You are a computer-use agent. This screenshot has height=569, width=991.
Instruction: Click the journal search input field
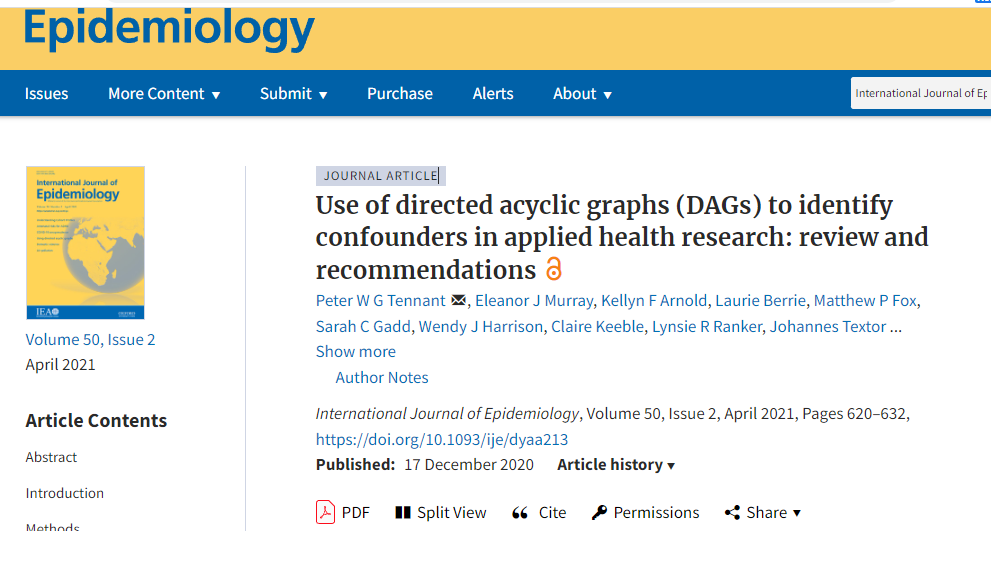pyautogui.click(x=920, y=94)
